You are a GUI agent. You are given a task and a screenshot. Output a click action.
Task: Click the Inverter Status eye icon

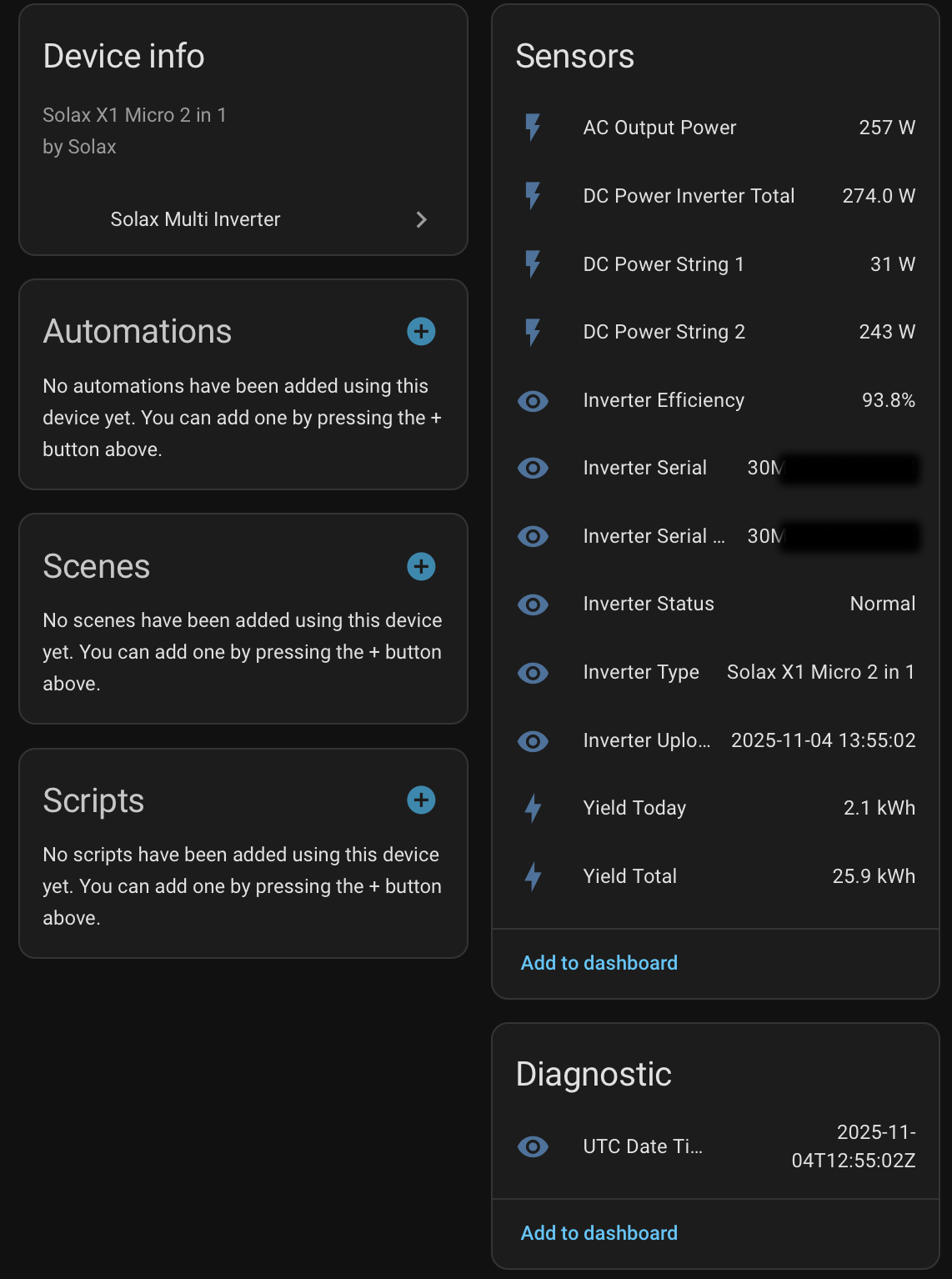click(533, 604)
